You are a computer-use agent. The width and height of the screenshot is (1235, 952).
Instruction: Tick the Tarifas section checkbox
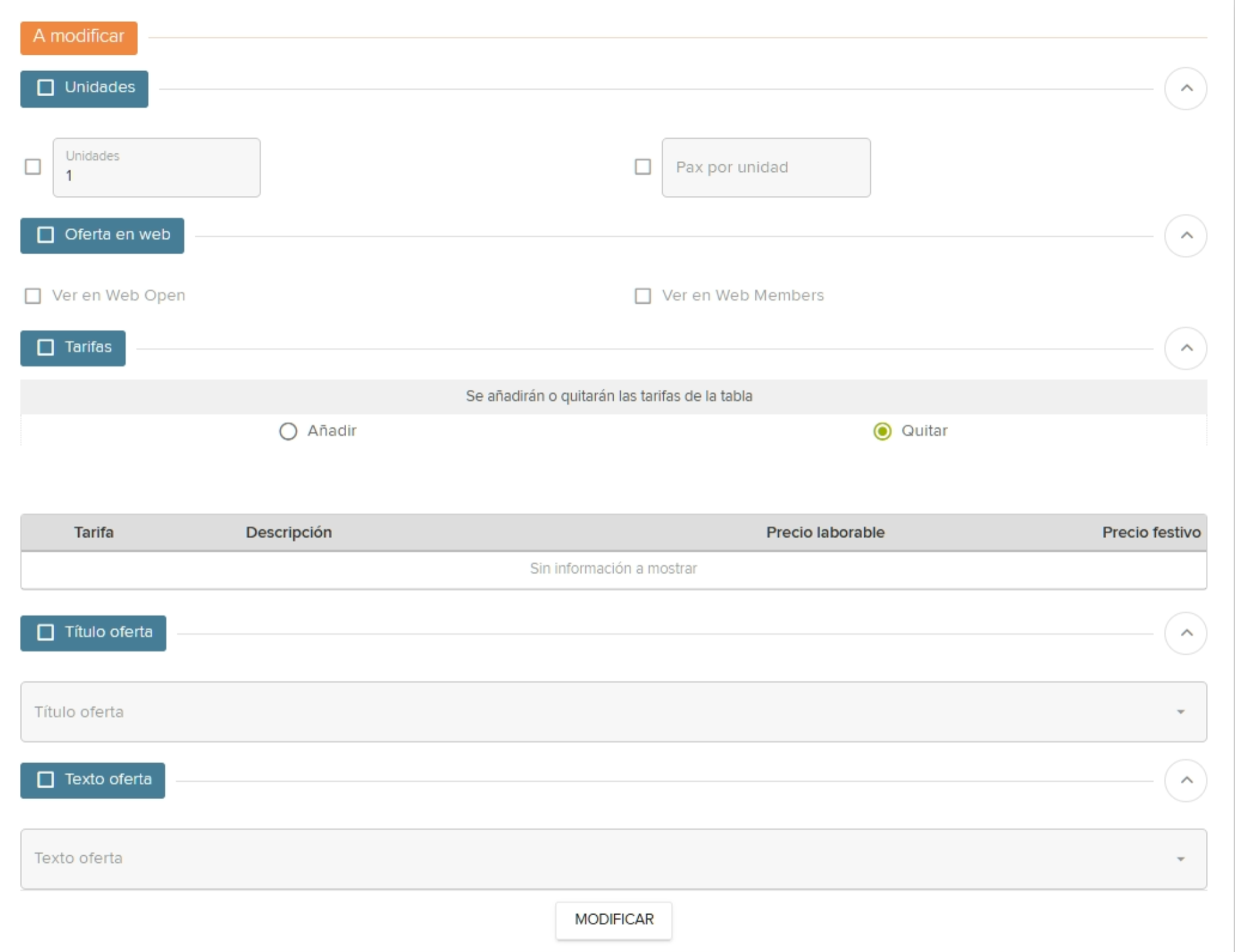coord(45,347)
